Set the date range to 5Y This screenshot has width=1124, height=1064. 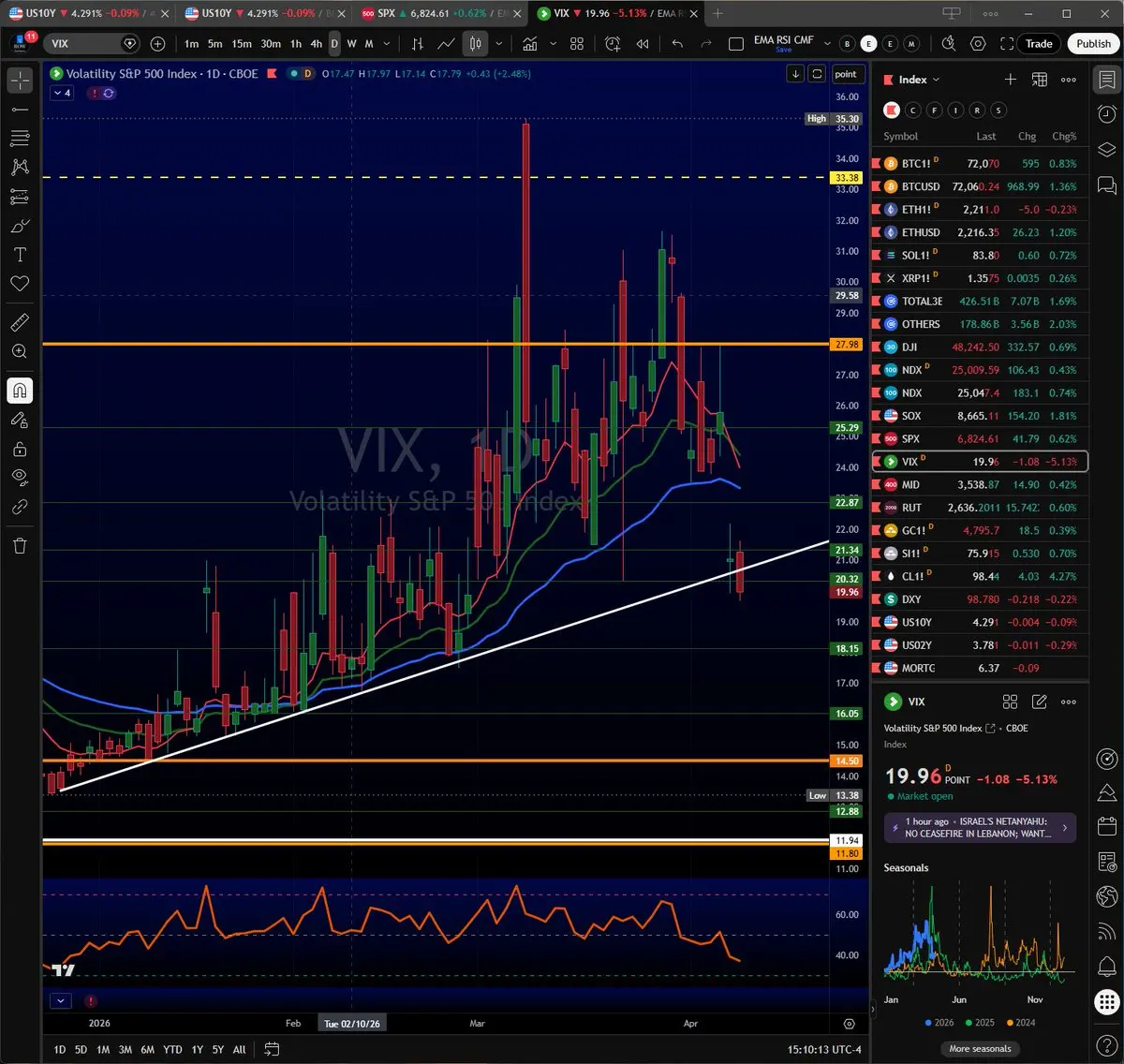point(217,1049)
